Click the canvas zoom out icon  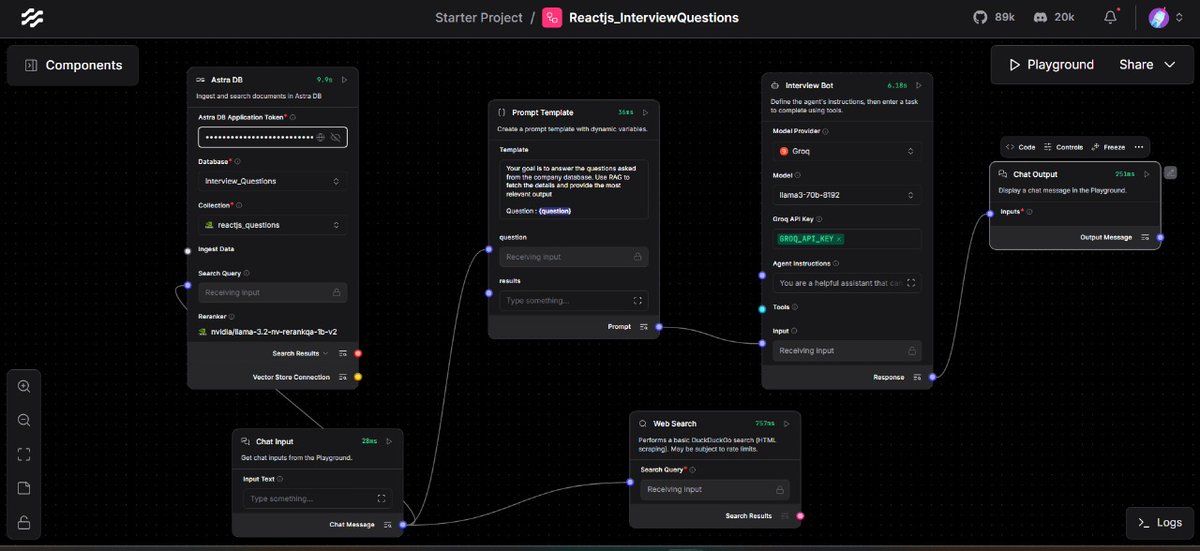tap(24, 420)
